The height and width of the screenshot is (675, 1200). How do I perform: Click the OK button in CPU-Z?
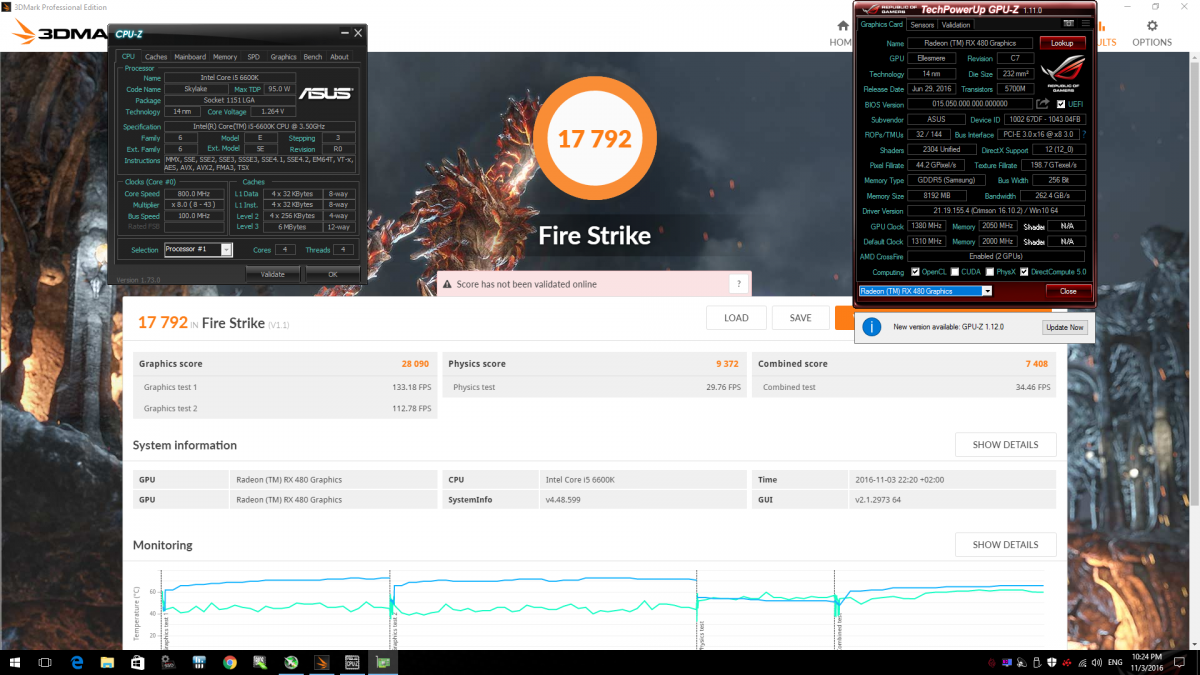[x=333, y=273]
